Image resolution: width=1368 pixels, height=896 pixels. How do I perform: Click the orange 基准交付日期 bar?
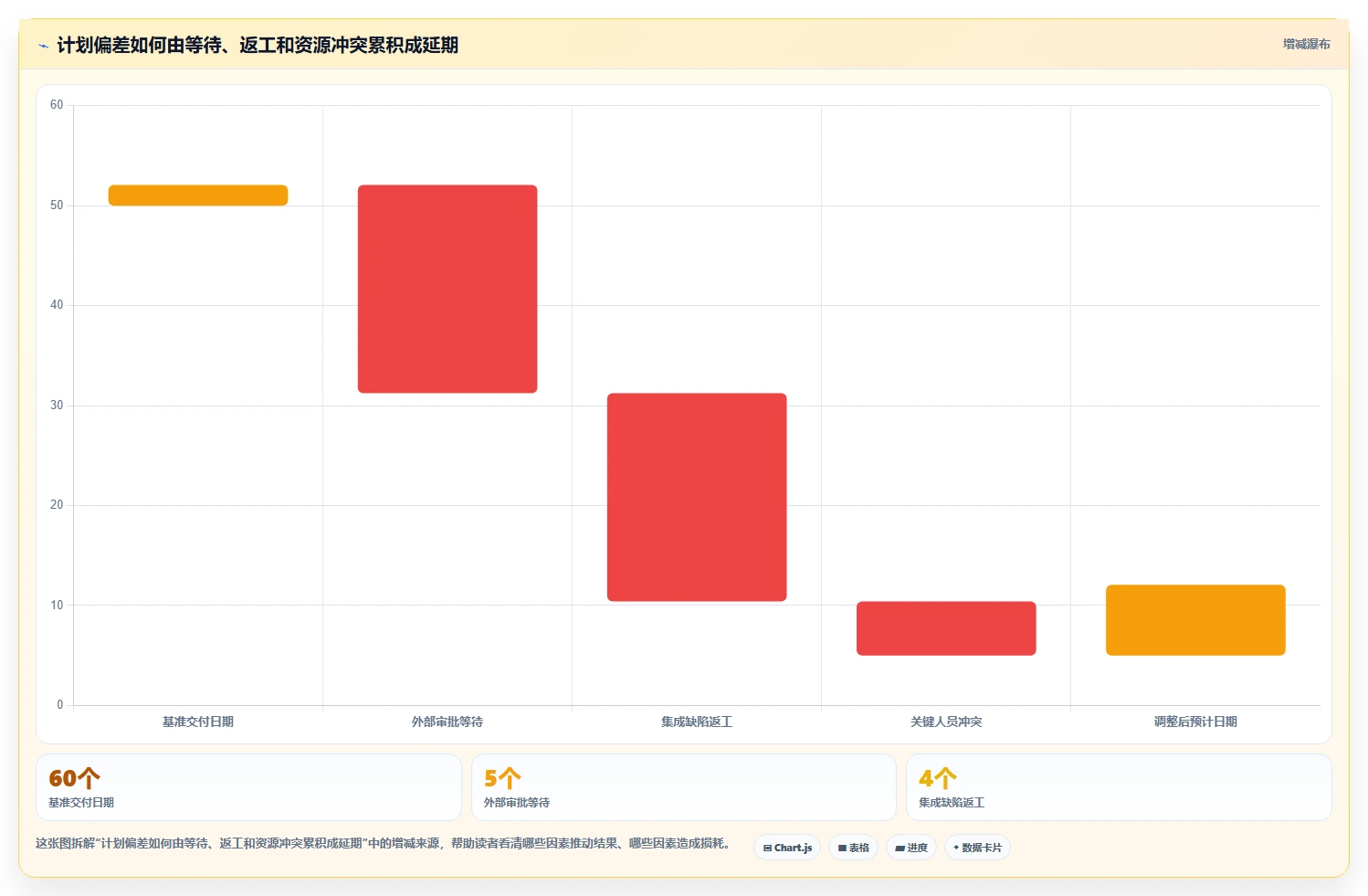point(198,195)
